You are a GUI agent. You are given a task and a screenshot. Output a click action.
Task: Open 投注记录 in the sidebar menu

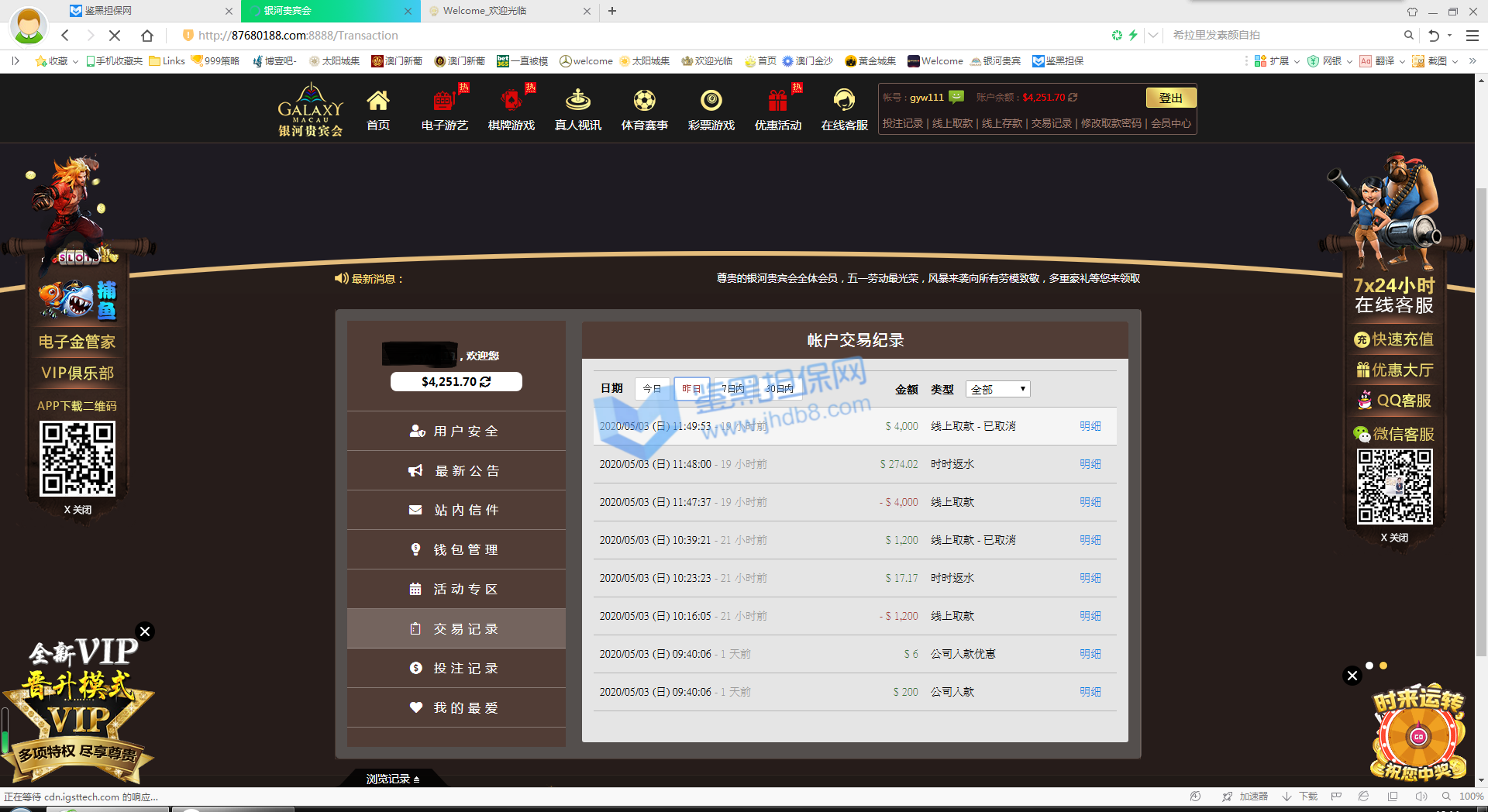(x=456, y=668)
